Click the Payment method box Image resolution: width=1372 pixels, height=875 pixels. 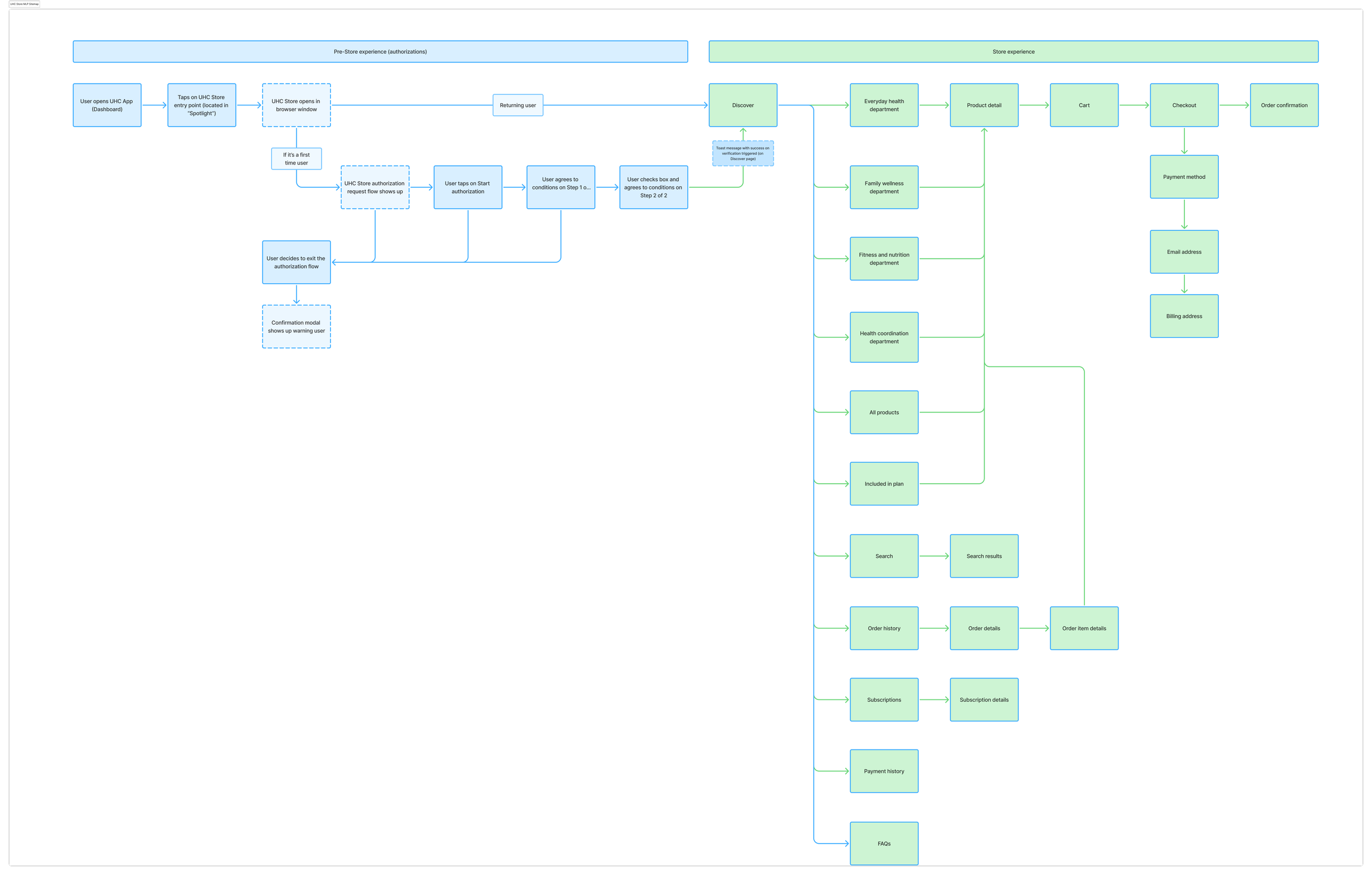(1183, 177)
